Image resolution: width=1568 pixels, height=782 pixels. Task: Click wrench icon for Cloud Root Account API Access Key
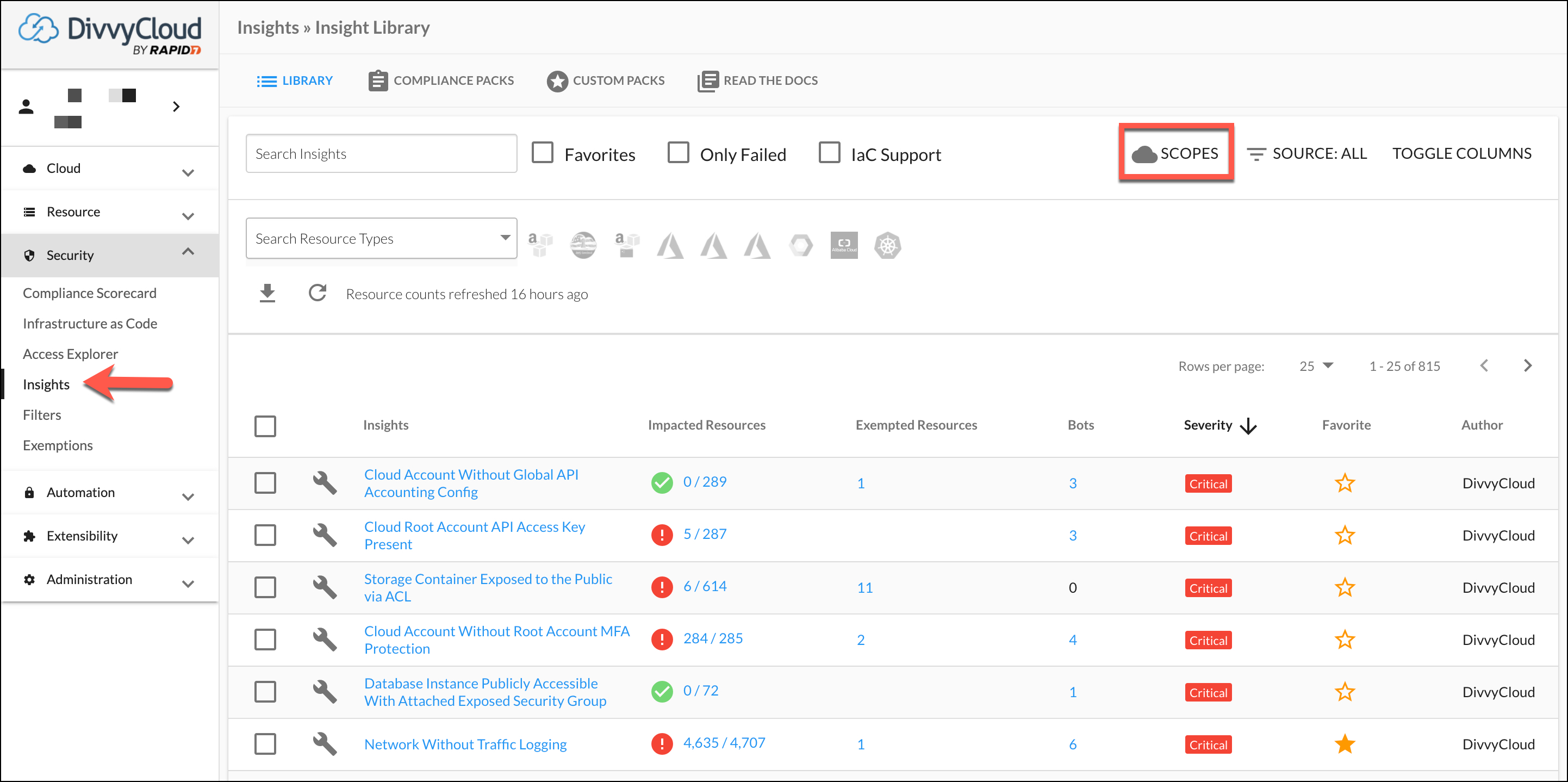point(325,535)
